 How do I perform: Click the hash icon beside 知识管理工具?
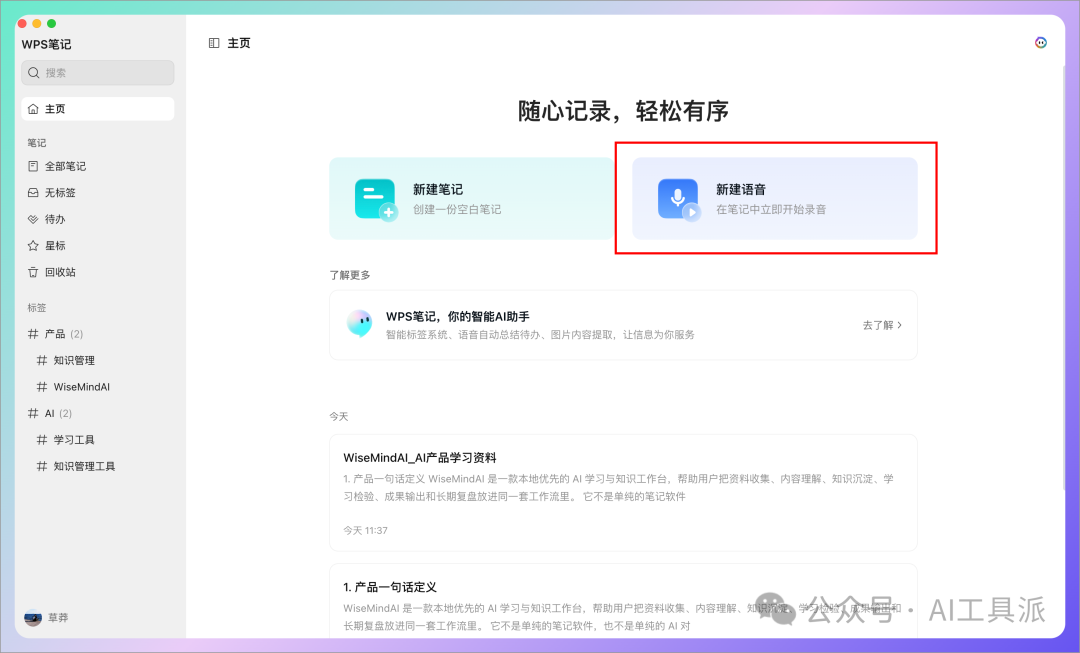pos(42,466)
